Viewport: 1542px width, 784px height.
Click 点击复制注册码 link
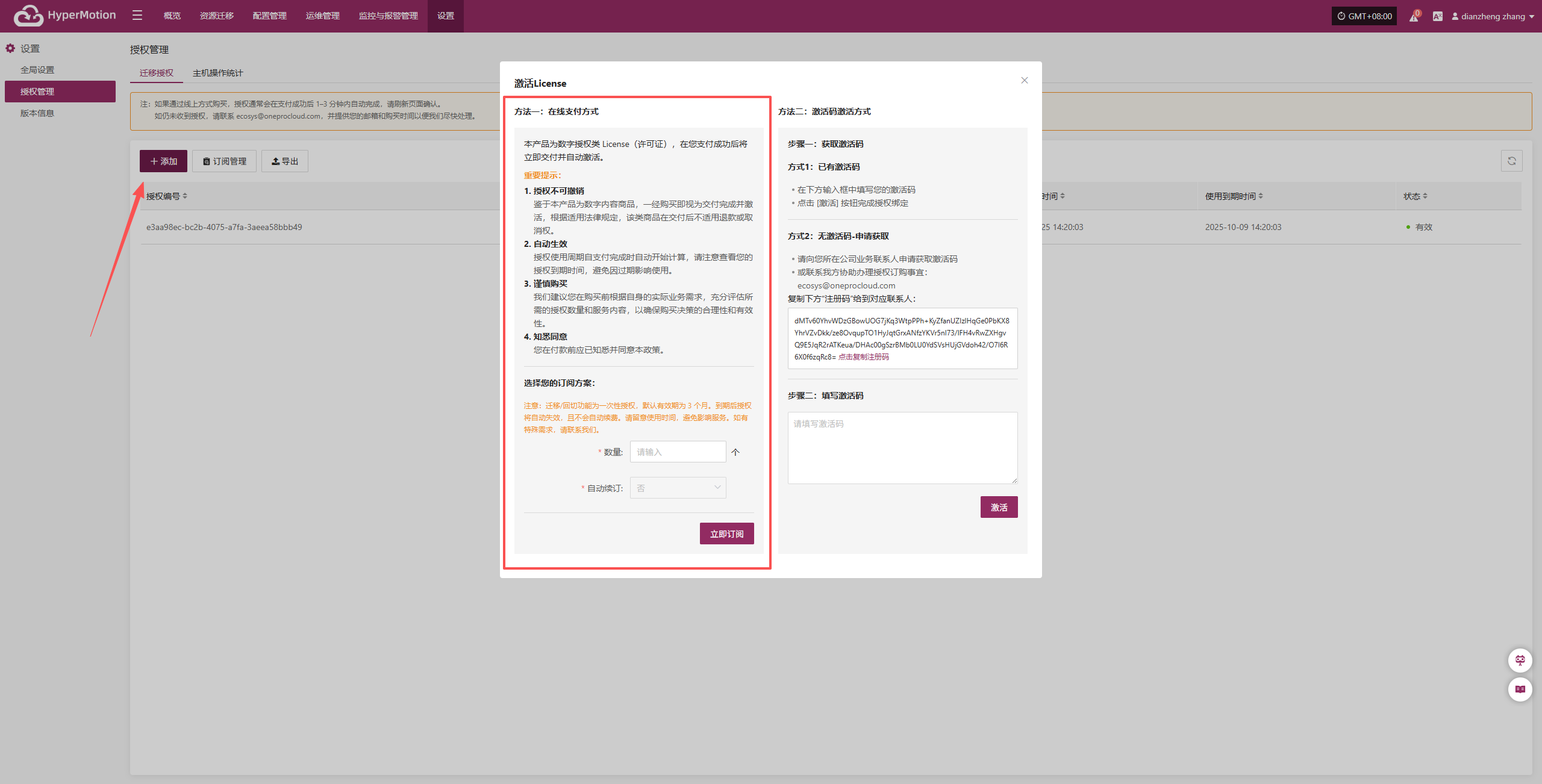point(863,357)
